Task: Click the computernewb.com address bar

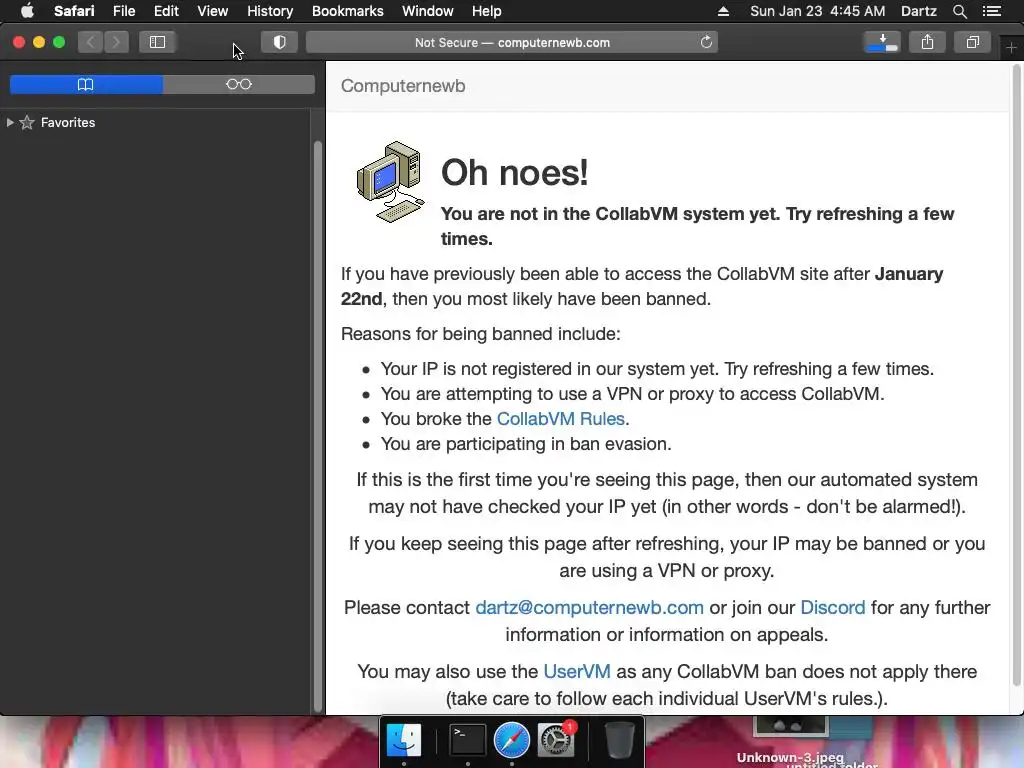Action: point(512,42)
